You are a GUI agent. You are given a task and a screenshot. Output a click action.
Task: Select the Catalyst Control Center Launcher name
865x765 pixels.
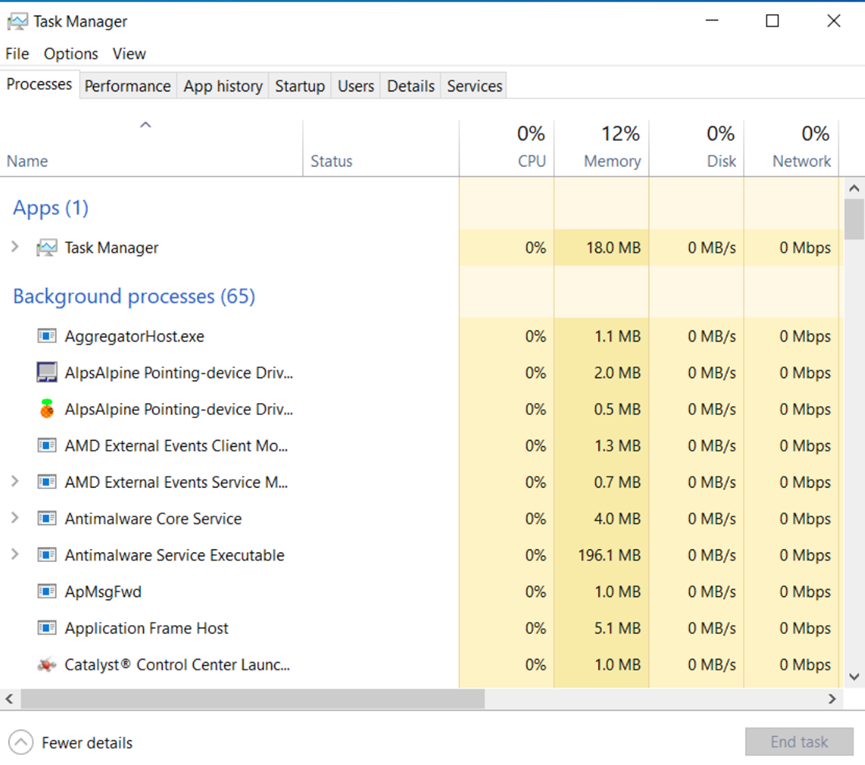coord(177,665)
